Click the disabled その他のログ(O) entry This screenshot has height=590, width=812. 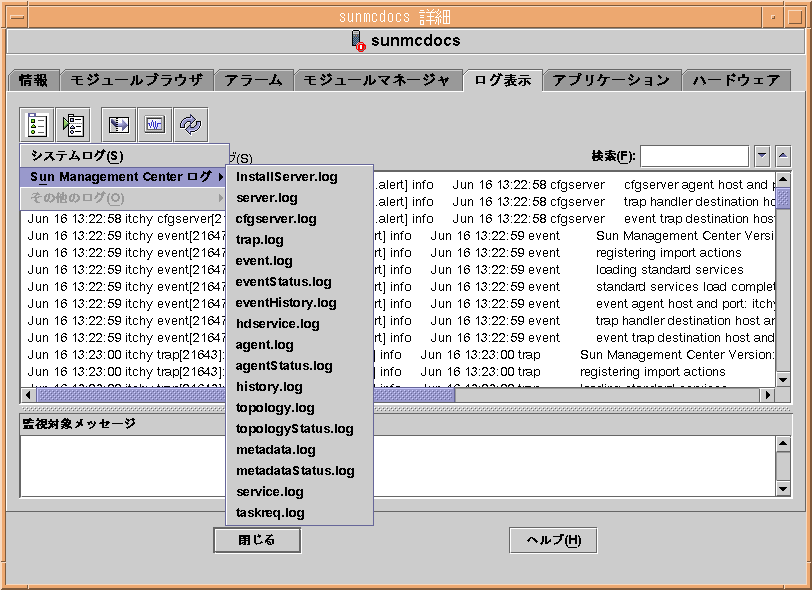124,198
